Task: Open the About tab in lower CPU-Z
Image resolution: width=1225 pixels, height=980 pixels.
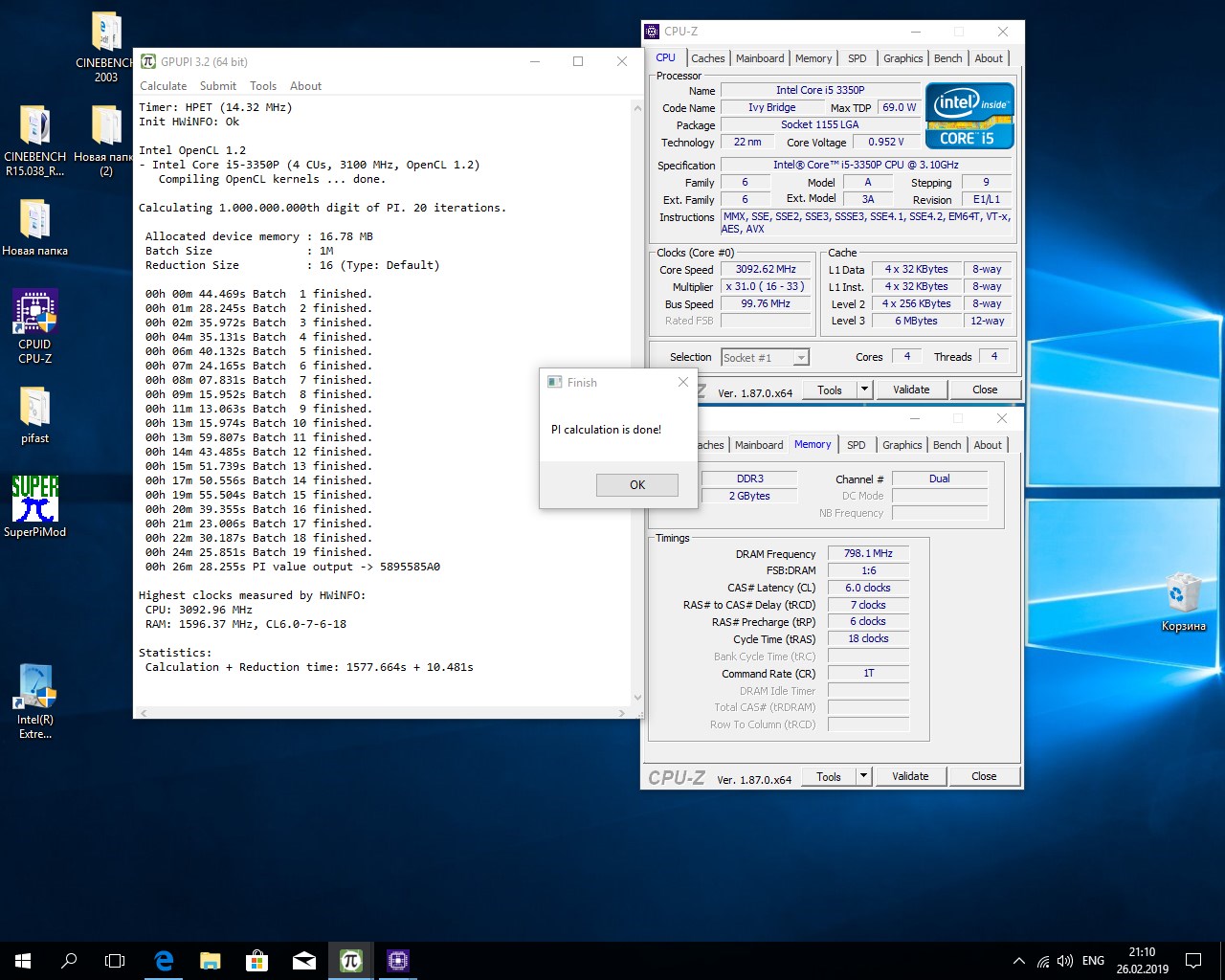Action: pyautogui.click(x=988, y=445)
